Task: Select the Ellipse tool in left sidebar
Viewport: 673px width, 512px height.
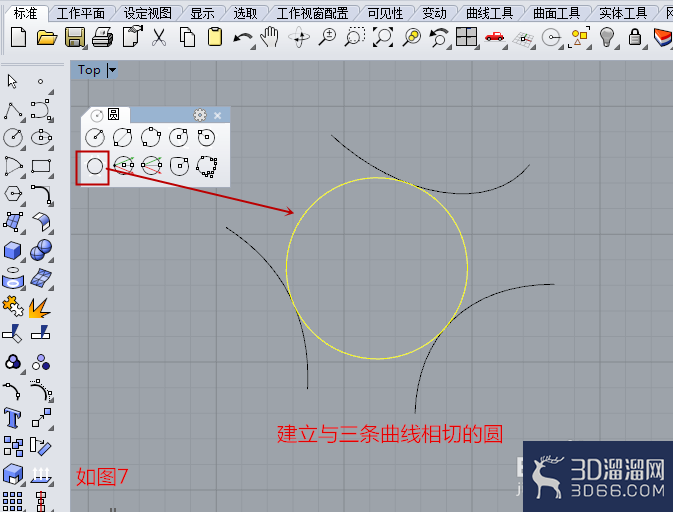Action: coord(41,137)
